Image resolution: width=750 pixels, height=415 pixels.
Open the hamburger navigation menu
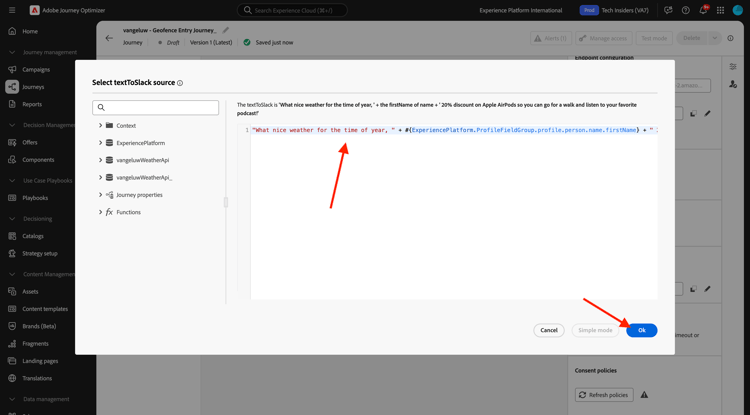(12, 10)
